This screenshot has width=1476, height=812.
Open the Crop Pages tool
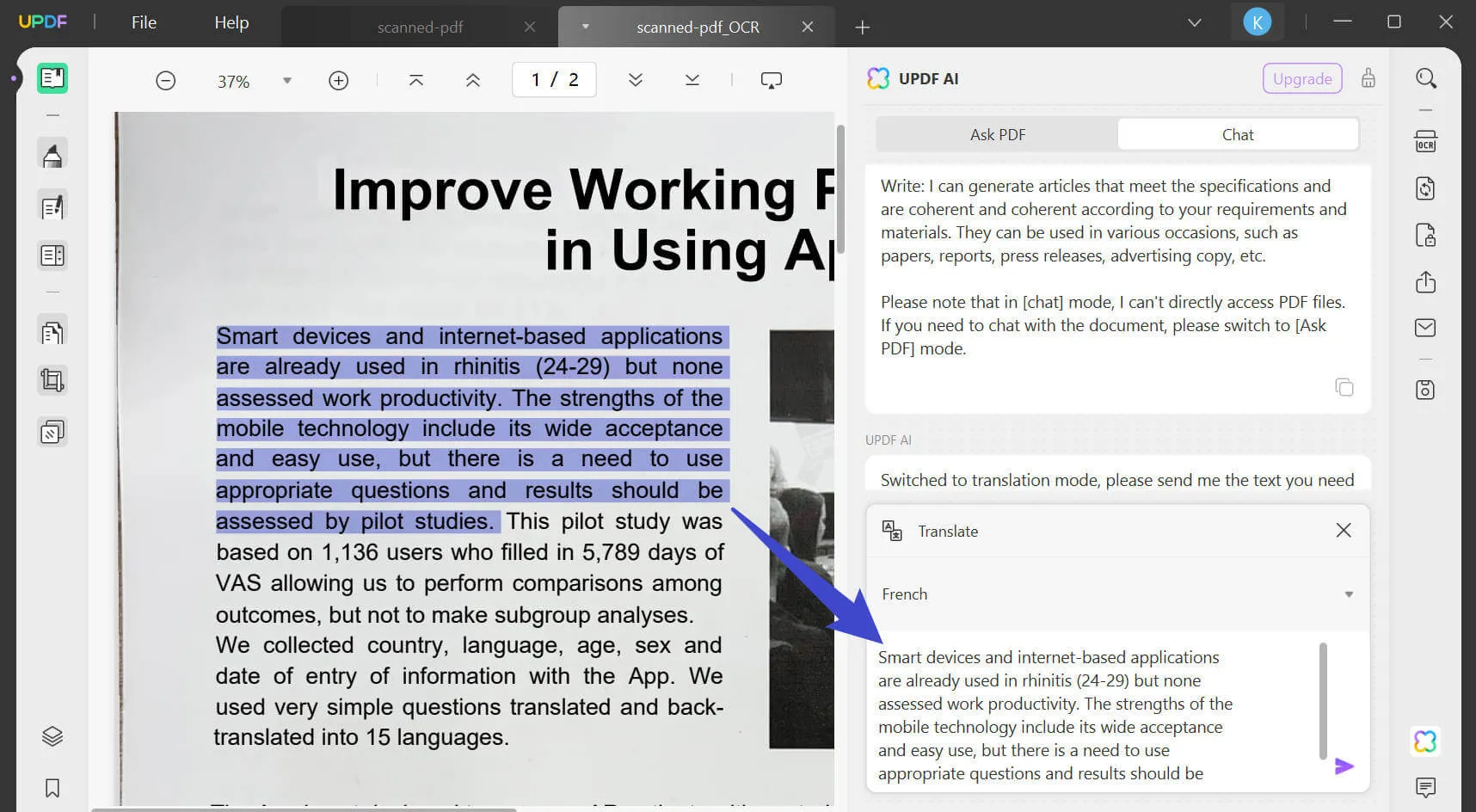[x=52, y=380]
